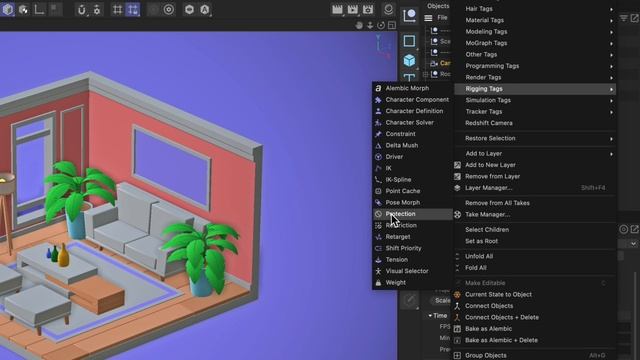
Task: Expand the Material Tags submenu
Action: [x=535, y=20]
